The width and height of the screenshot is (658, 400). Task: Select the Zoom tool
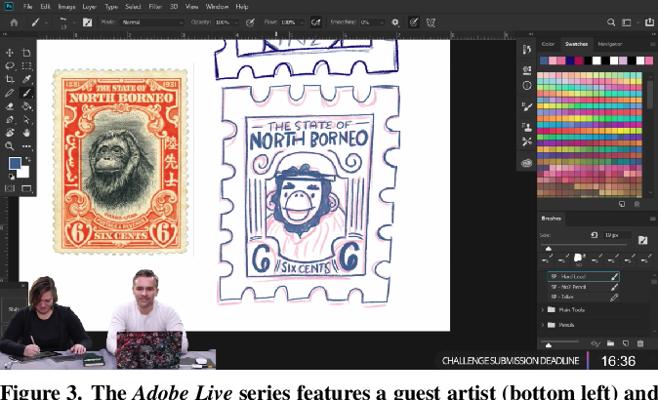coord(10,146)
